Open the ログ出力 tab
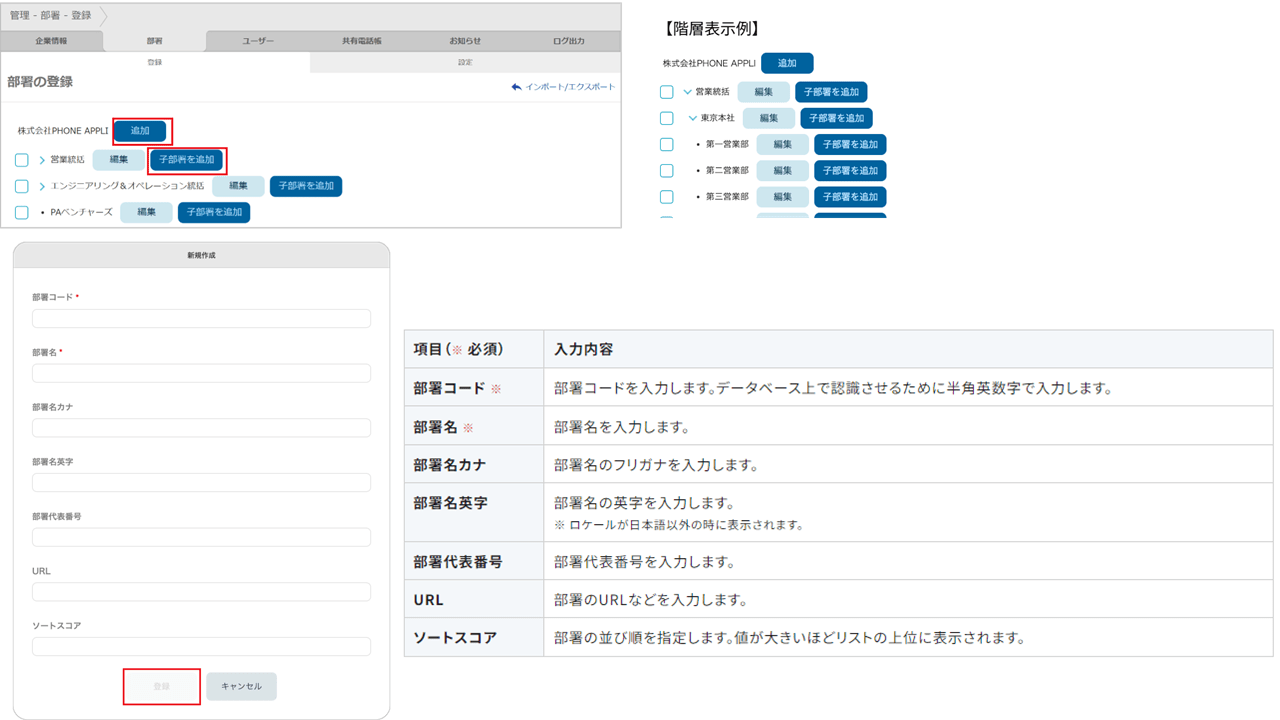Screen dimensions: 1280x720 568,41
